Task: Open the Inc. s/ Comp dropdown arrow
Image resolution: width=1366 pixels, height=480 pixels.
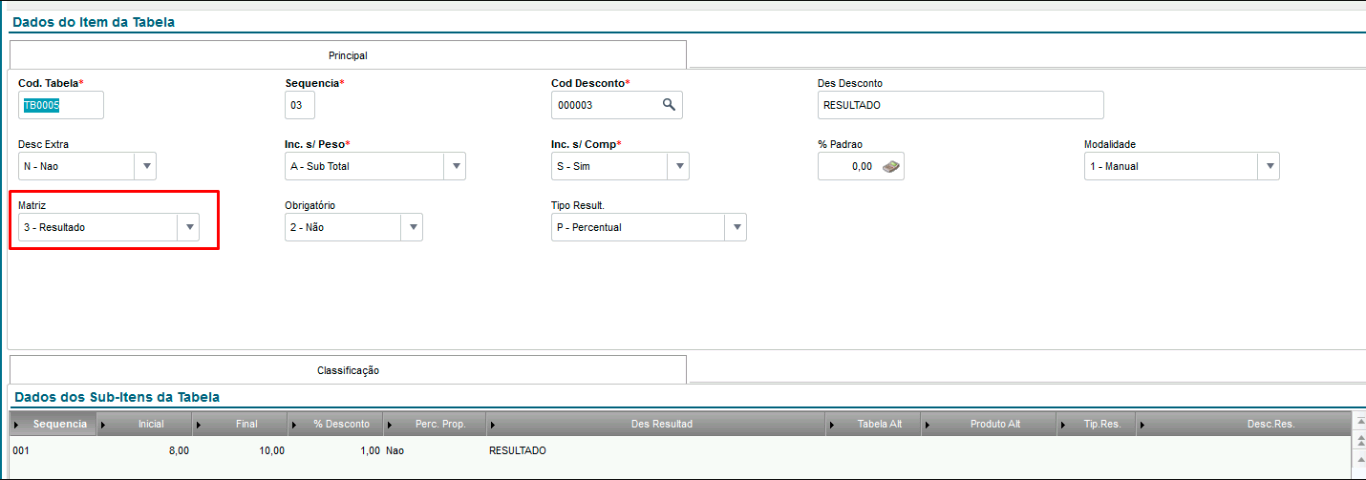Action: pyautogui.click(x=678, y=166)
